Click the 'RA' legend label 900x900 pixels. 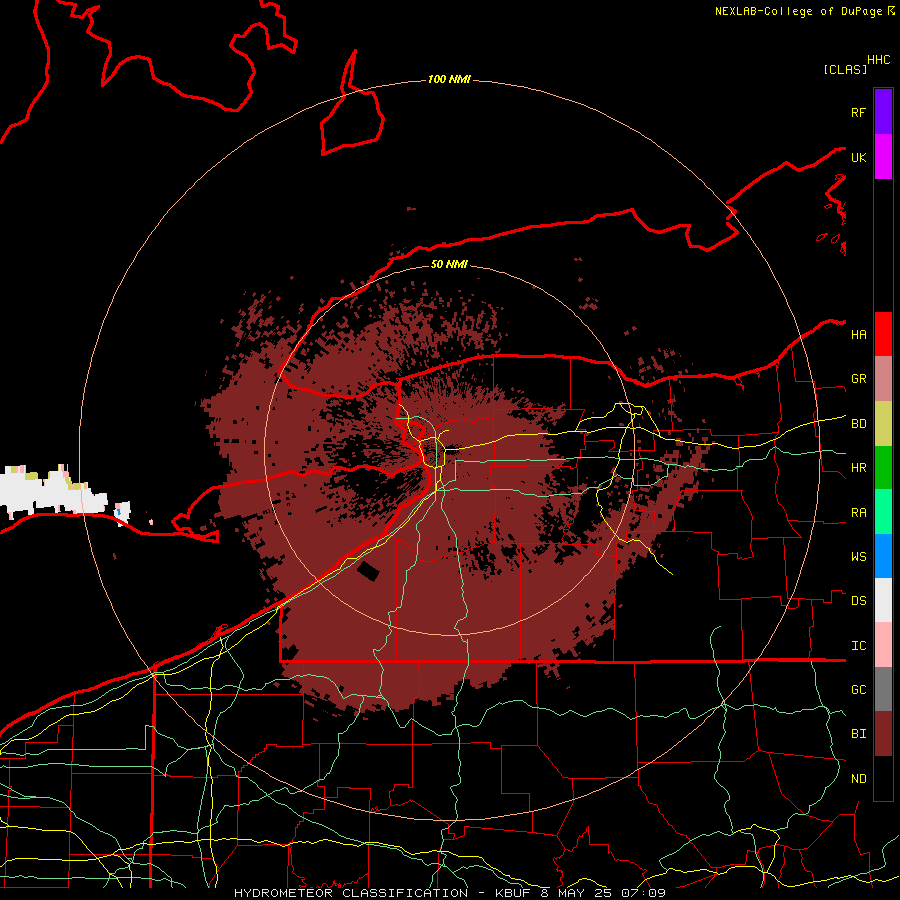[859, 513]
